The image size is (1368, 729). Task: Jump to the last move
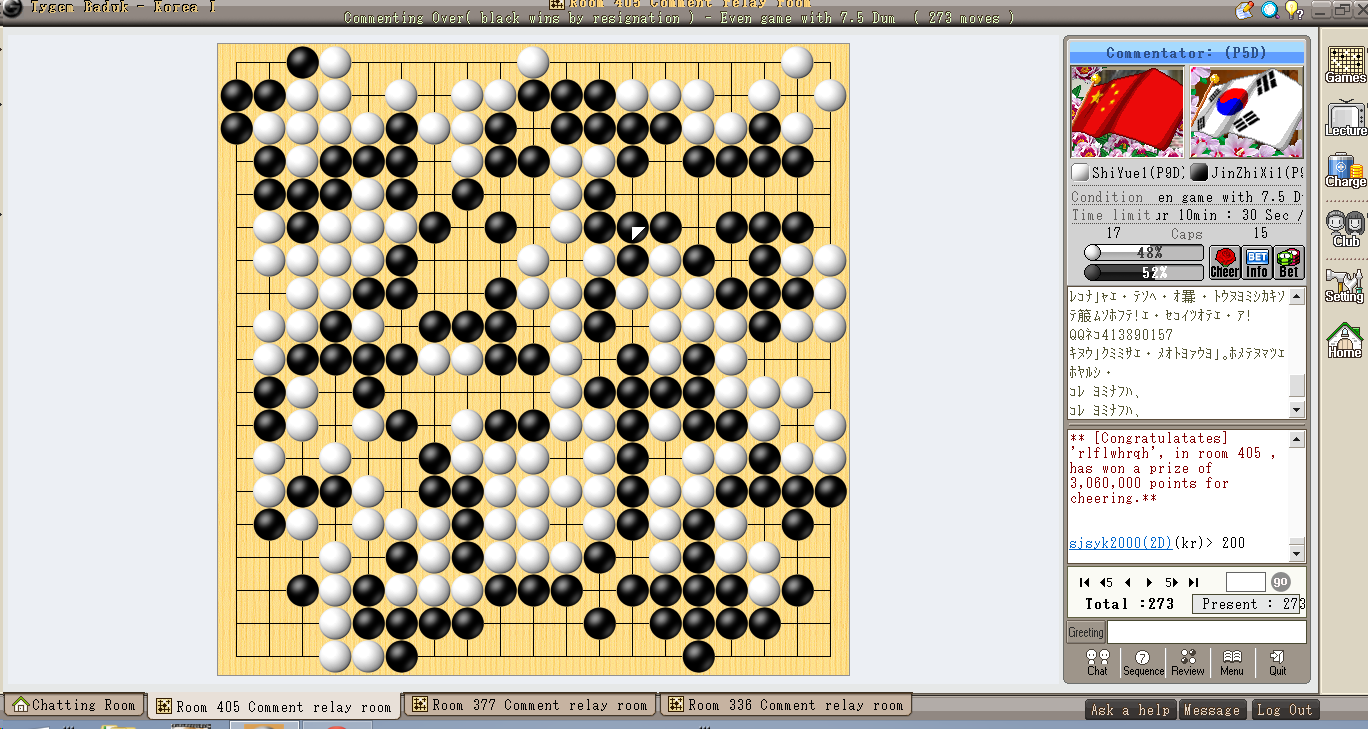pos(1192,582)
